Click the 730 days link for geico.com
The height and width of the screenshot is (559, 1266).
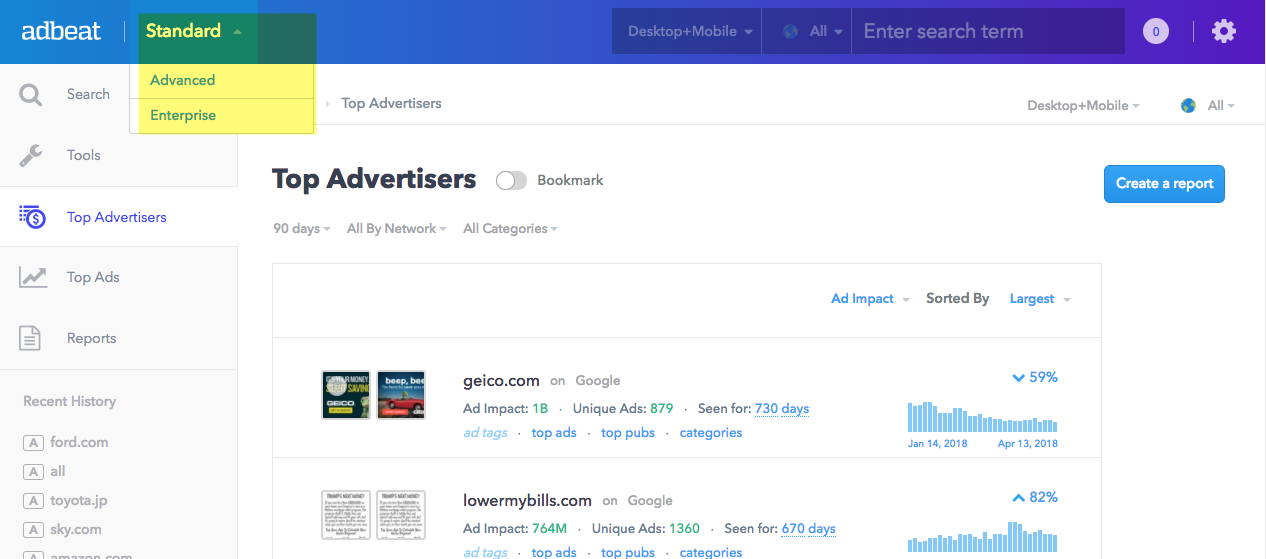click(782, 409)
